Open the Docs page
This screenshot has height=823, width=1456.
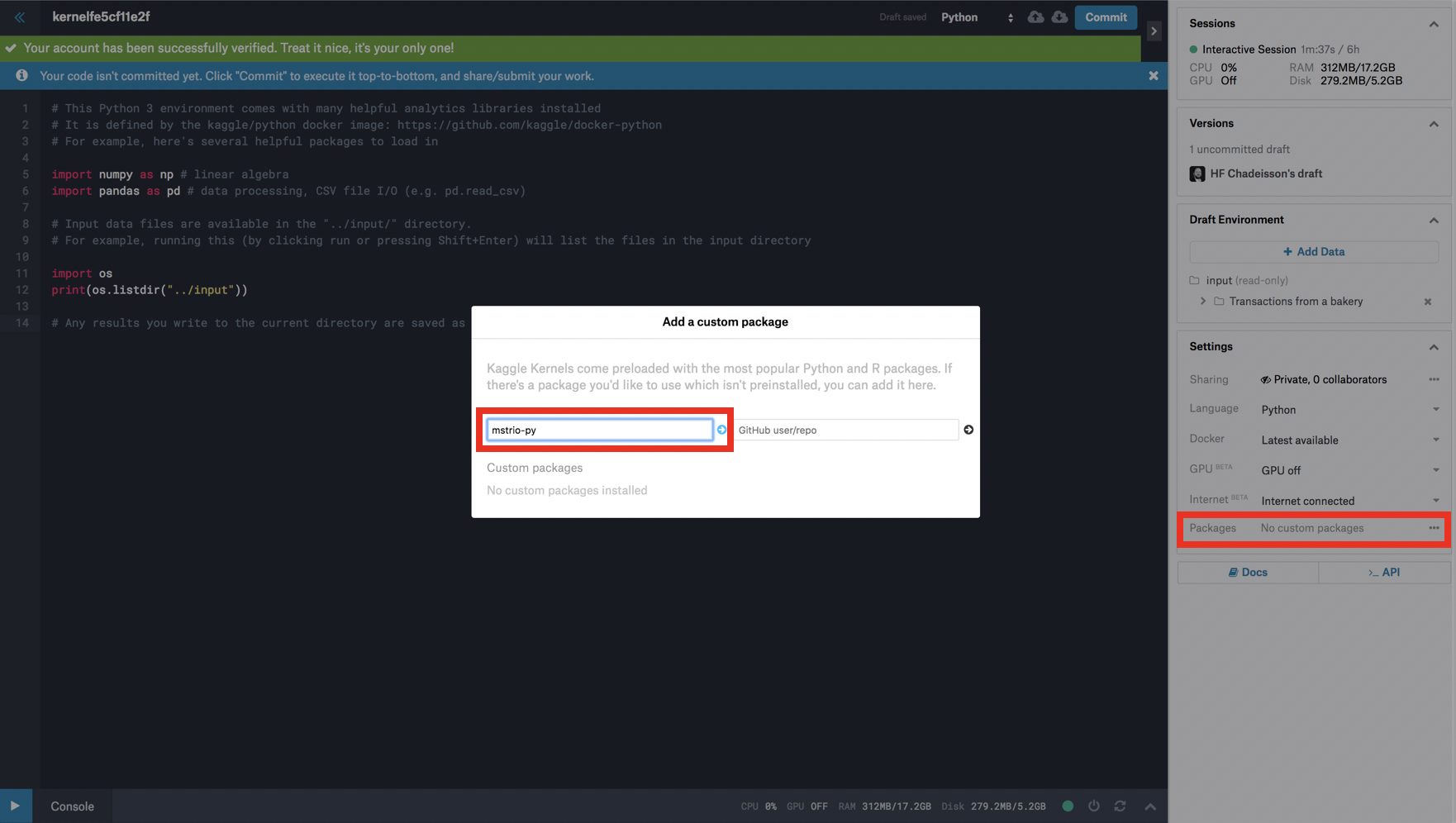tap(1248, 572)
